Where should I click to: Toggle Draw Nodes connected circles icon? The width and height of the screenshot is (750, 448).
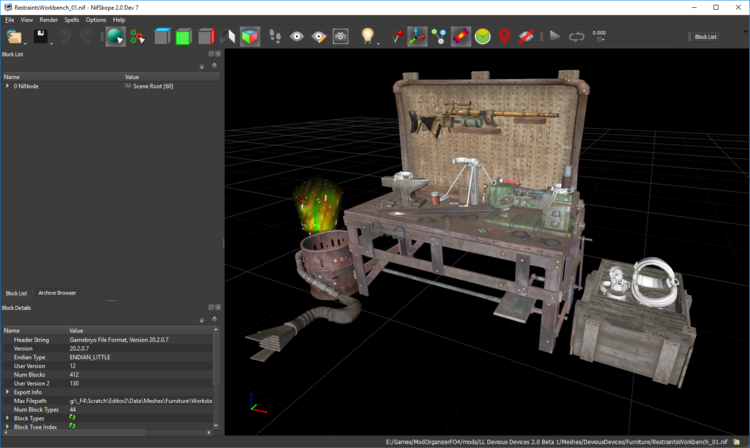[439, 36]
